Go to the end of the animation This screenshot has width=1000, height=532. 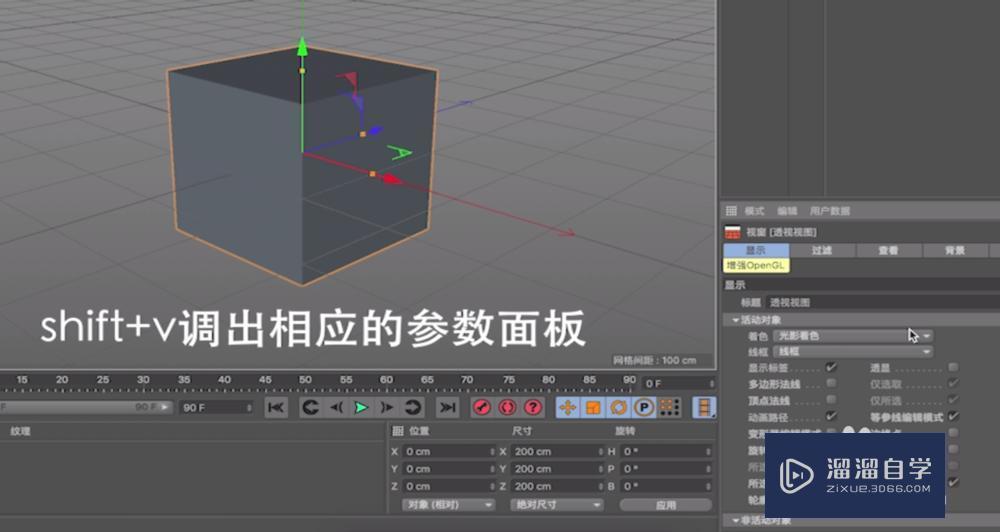click(x=447, y=407)
